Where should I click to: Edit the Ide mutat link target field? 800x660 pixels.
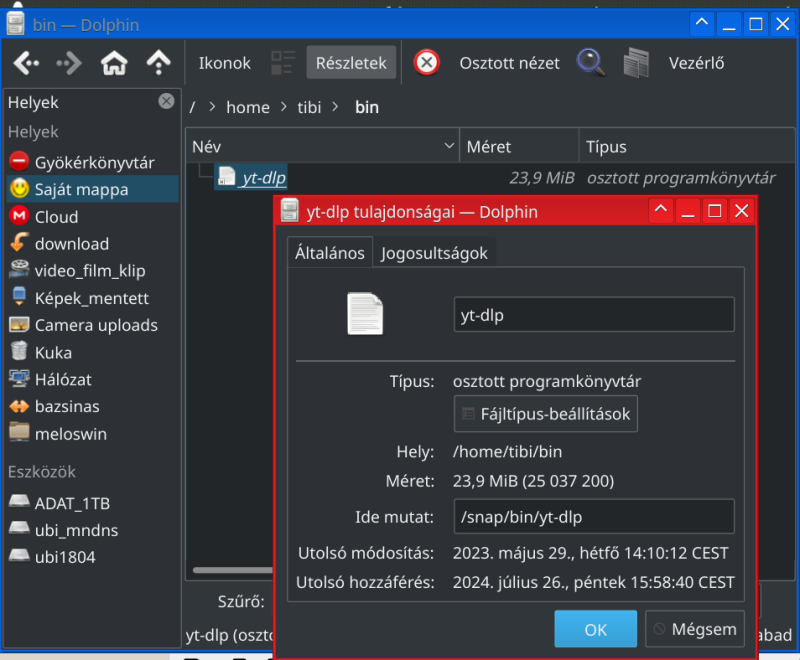(x=594, y=517)
